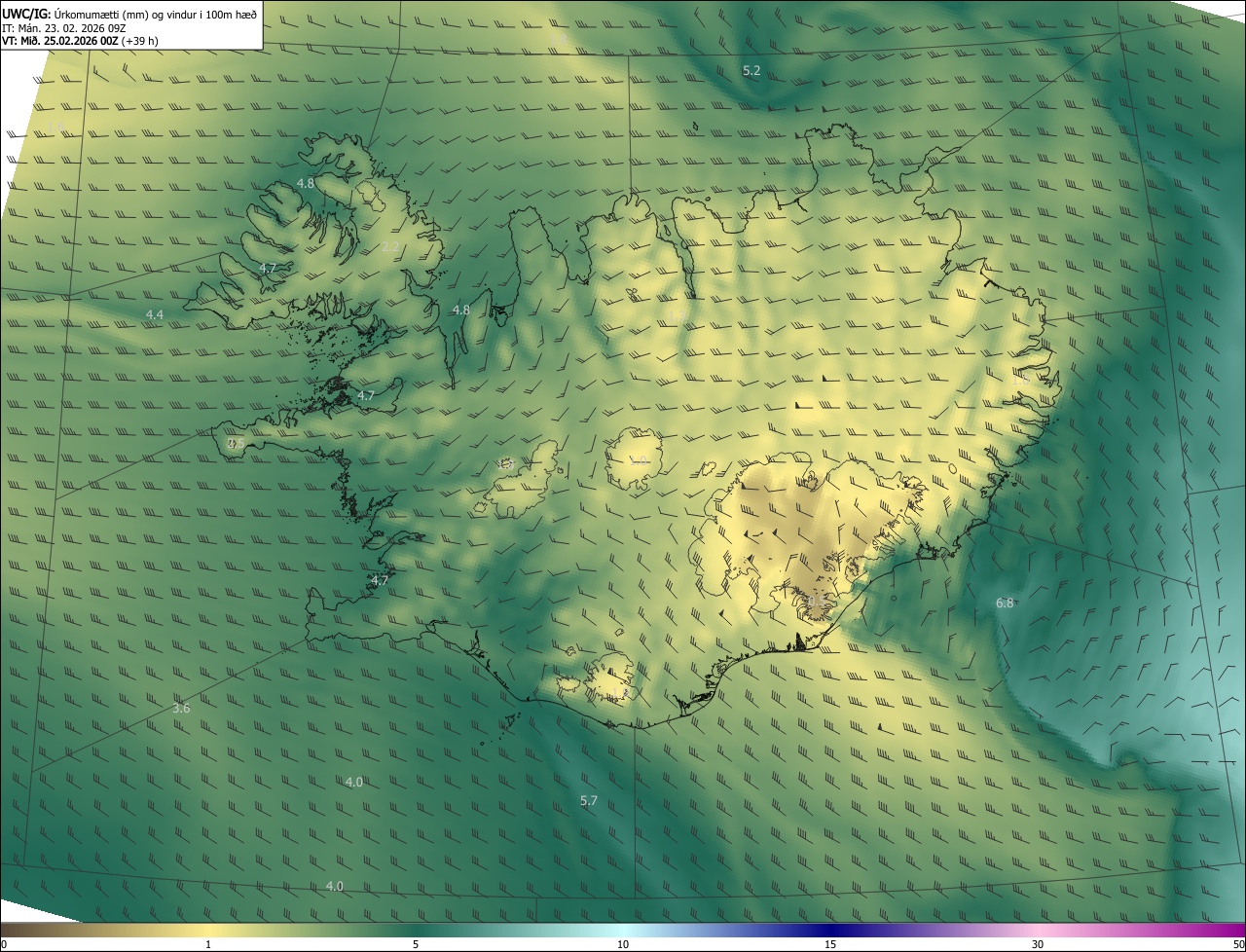
Task: Click the 3.6 value label
Action: point(181,709)
